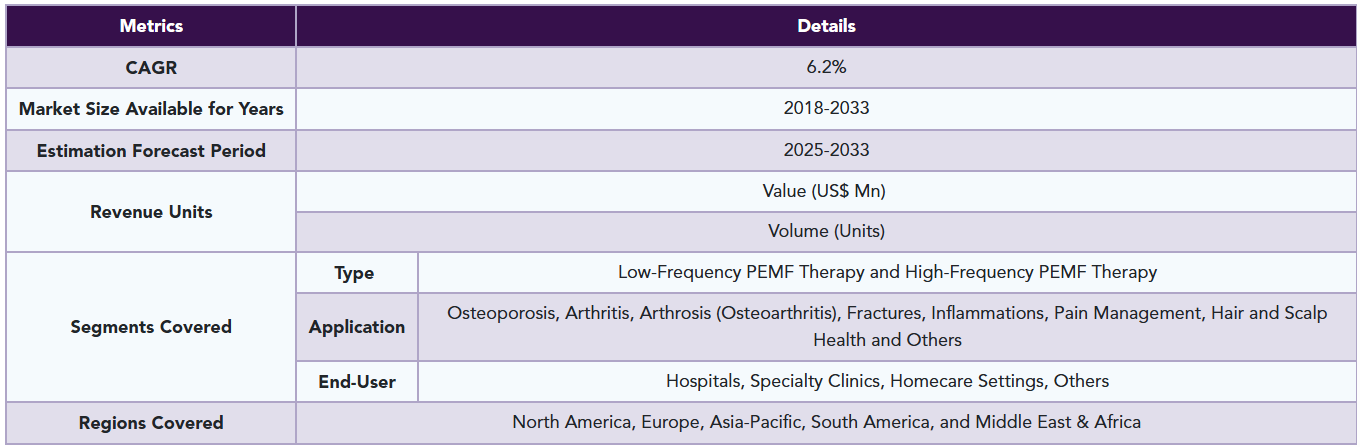Select the CAGR row label
The width and height of the screenshot is (1360, 447).
click(x=151, y=68)
